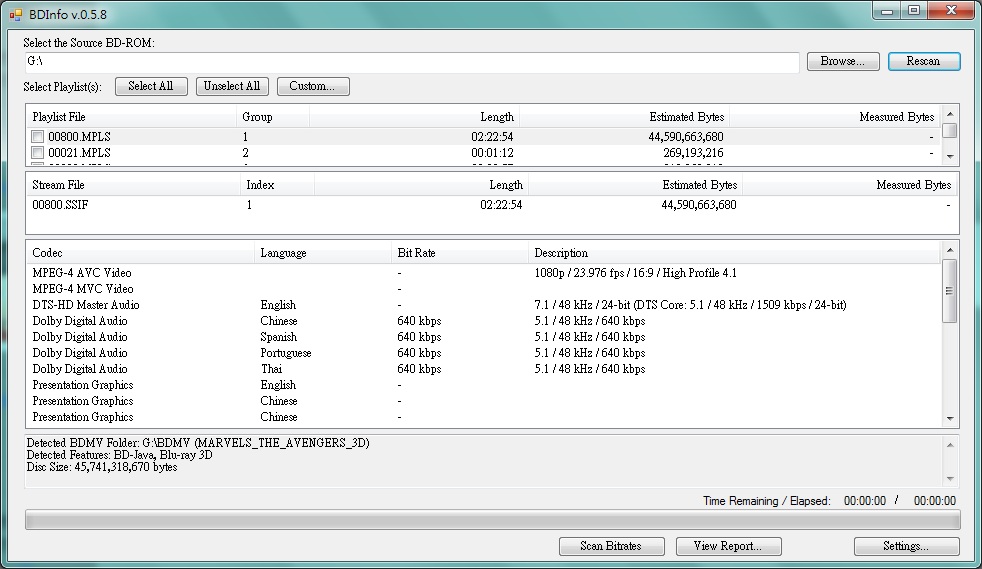Click playlist list scroll up arrow
The height and width of the screenshot is (569, 982).
coord(950,114)
